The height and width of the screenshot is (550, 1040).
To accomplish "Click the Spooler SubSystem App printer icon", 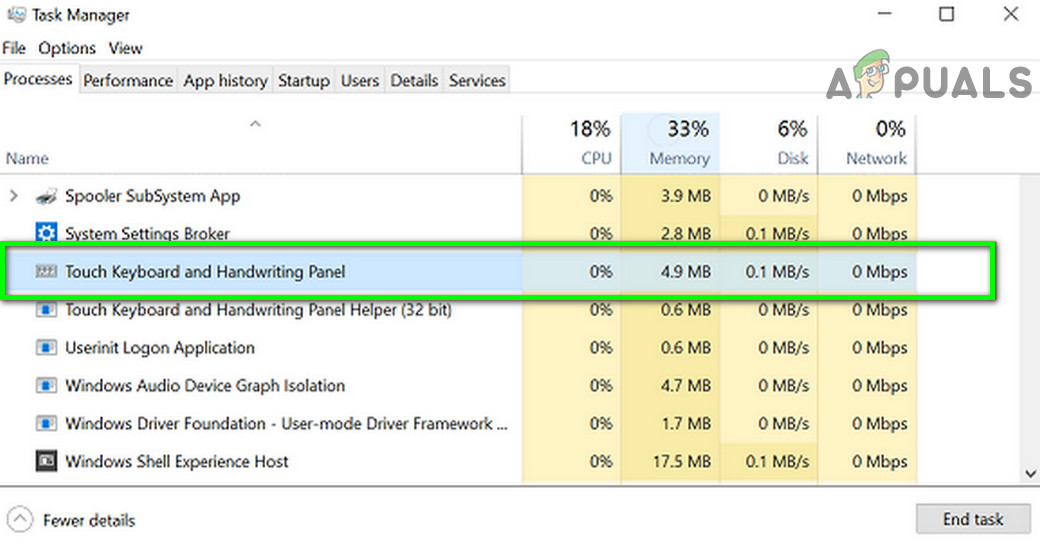I will pyautogui.click(x=45, y=196).
